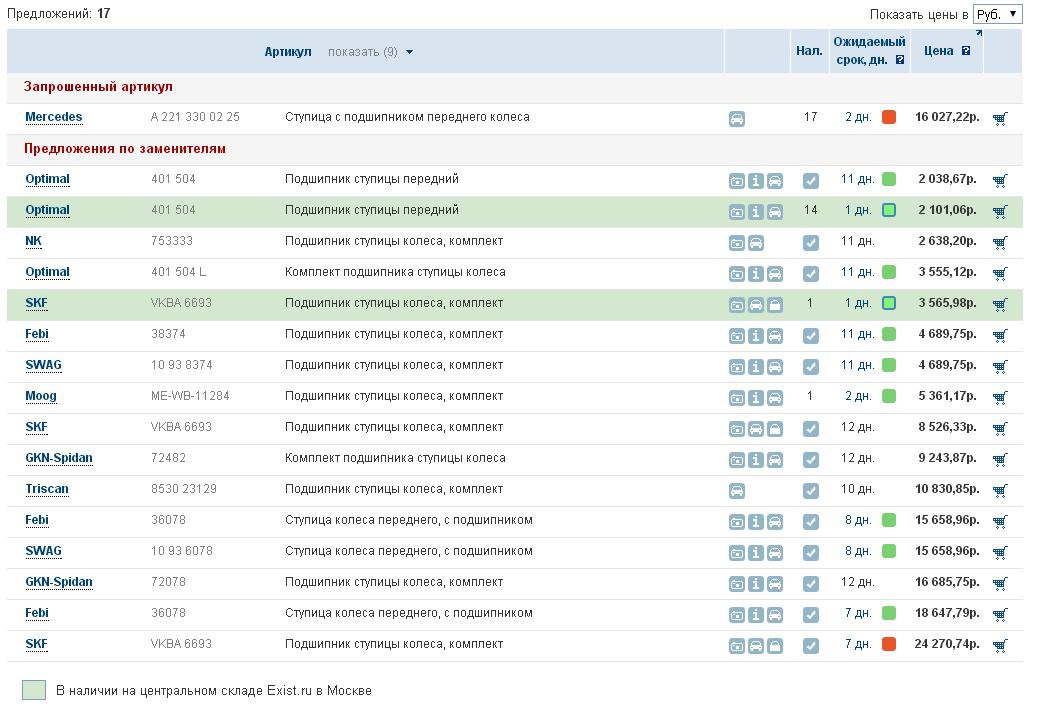Sort by the Нал. column header
Image resolution: width=1042 pixels, height=716 pixels.
[x=809, y=51]
